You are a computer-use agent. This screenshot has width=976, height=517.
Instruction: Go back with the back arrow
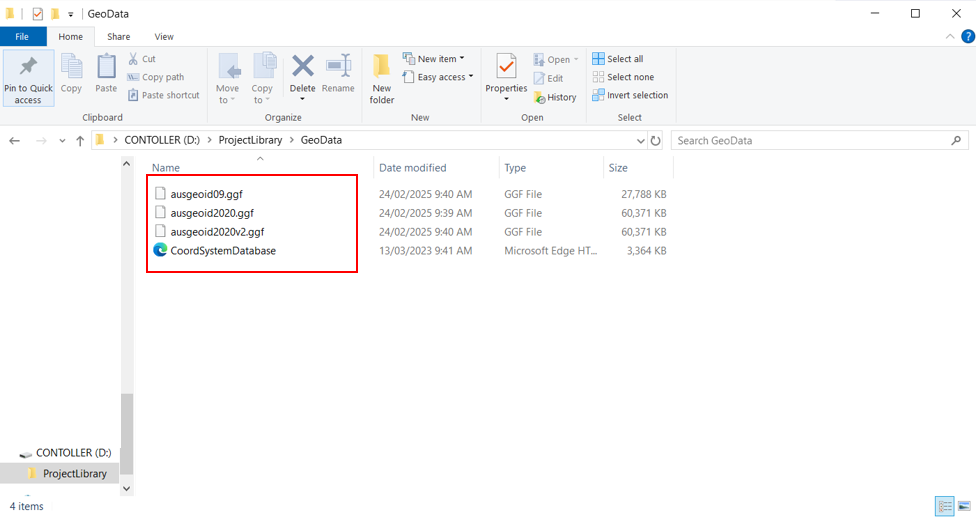(x=14, y=141)
